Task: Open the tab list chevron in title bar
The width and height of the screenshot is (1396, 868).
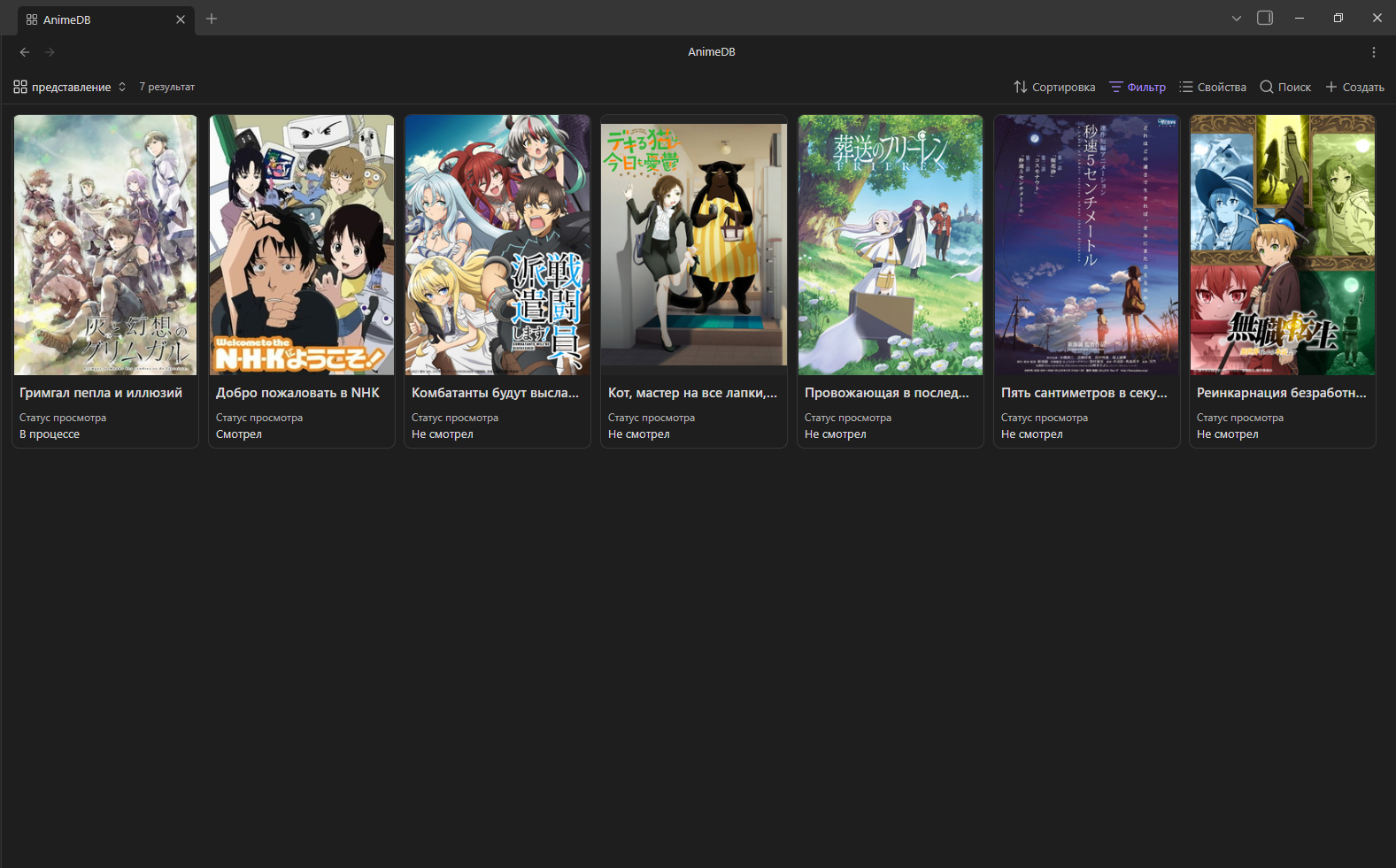Action: click(x=1237, y=19)
